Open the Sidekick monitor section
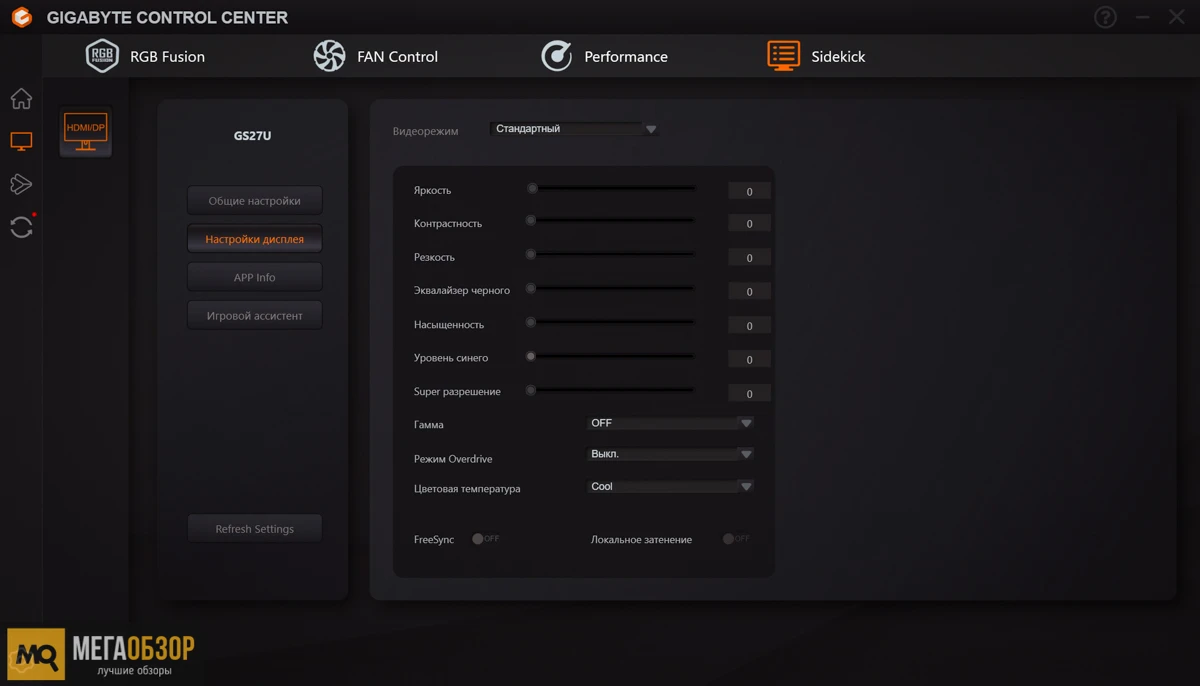 pyautogui.click(x=816, y=56)
